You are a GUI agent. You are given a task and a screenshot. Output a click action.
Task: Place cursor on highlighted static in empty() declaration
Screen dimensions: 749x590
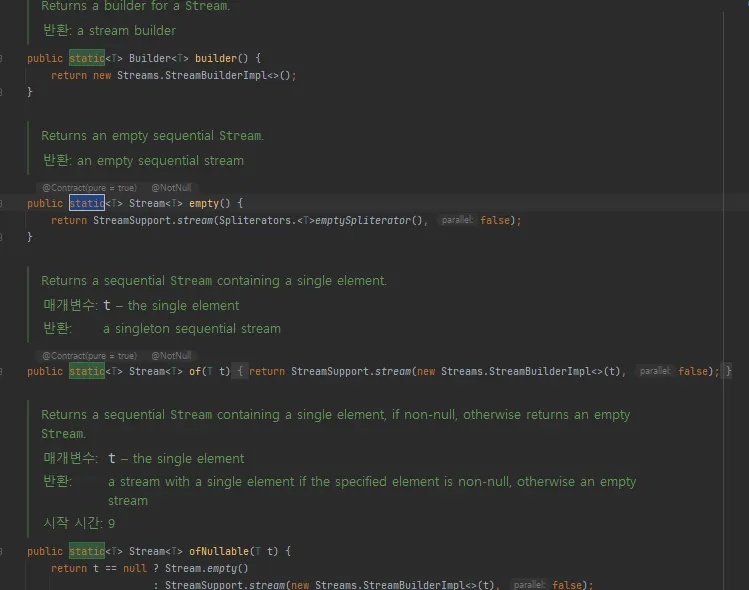point(87,203)
